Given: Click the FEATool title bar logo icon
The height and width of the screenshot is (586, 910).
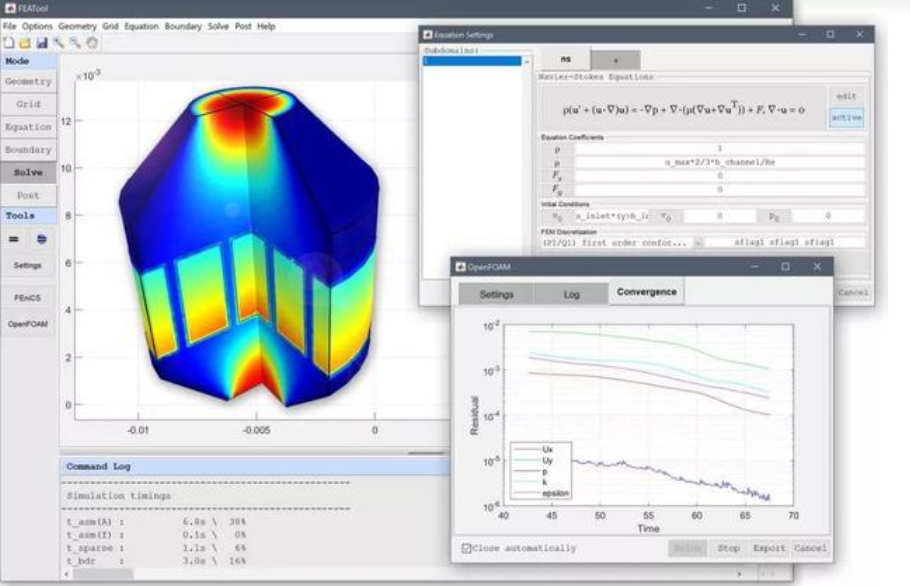Looking at the screenshot, I should click(10, 8).
